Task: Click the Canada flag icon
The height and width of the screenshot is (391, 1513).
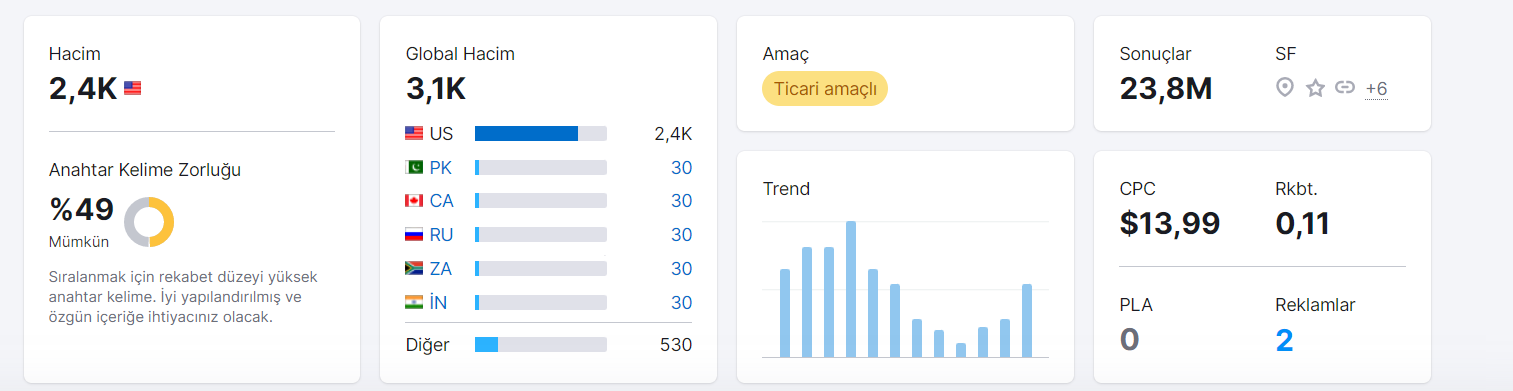Action: pos(414,201)
